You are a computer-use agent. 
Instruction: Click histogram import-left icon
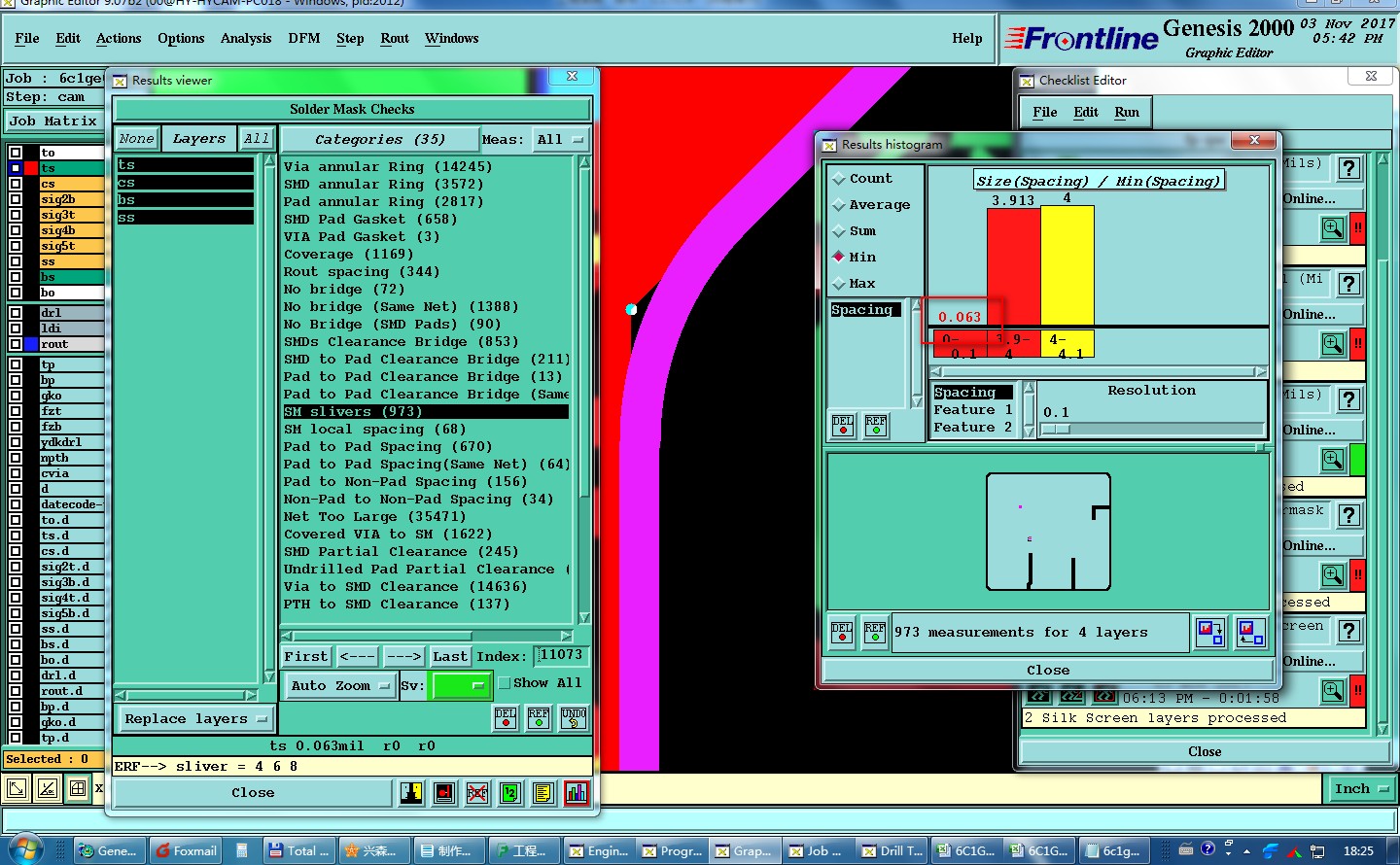(1251, 633)
